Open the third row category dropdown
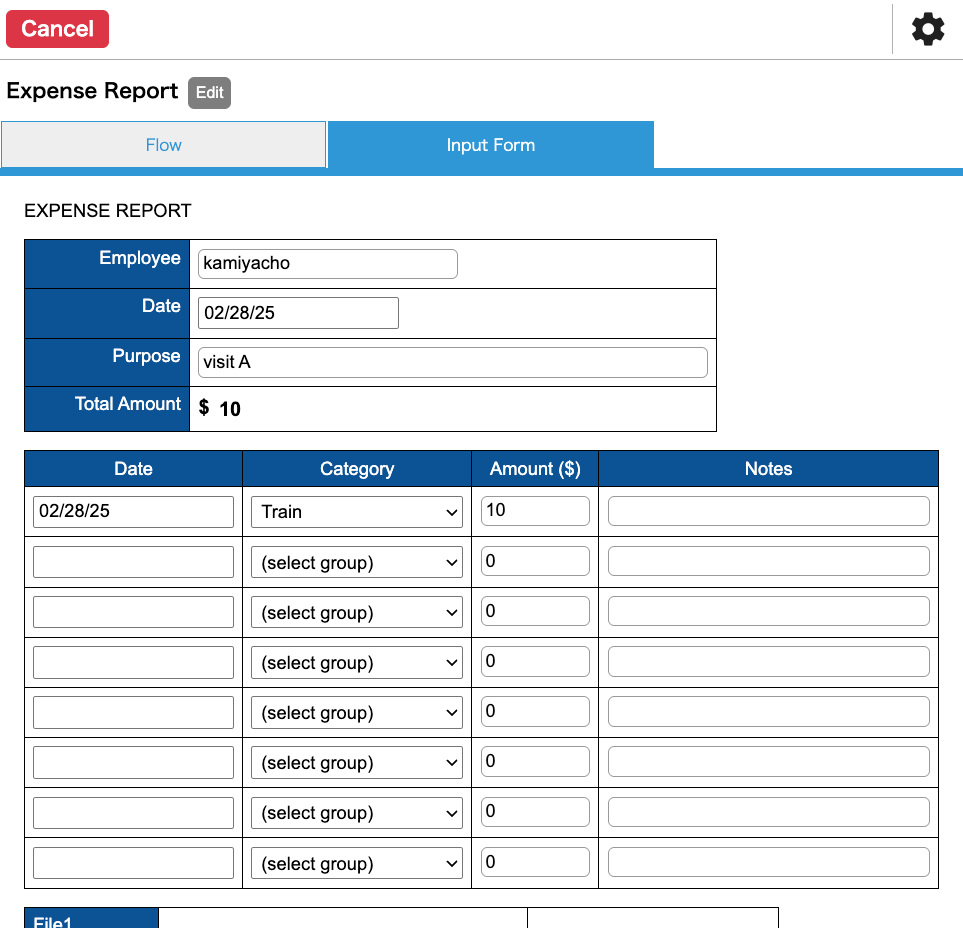This screenshot has height=928, width=963. click(357, 612)
